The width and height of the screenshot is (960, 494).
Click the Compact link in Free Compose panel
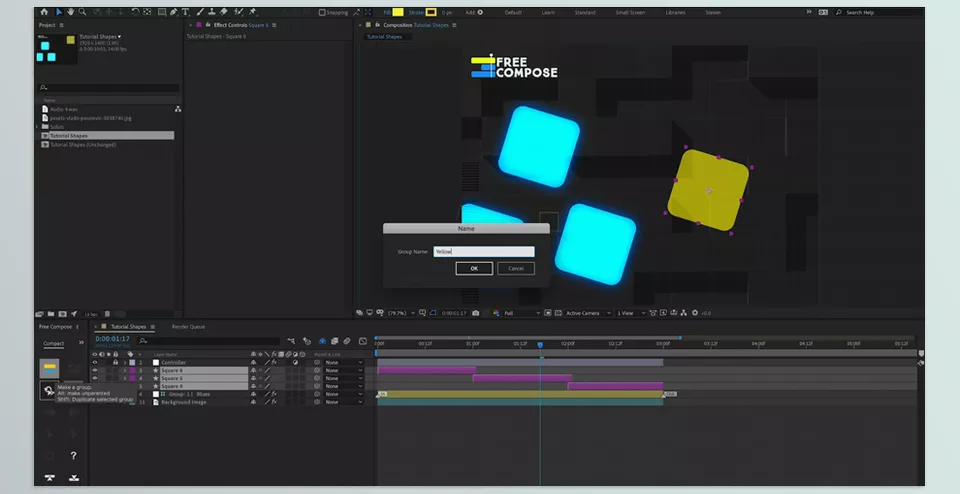pos(53,343)
